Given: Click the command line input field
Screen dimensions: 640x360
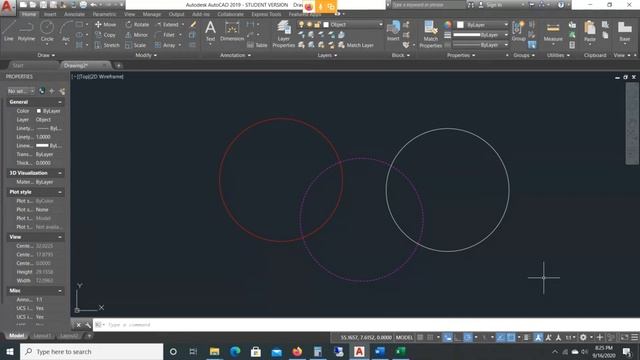Looking at the screenshot, I should [367, 325].
